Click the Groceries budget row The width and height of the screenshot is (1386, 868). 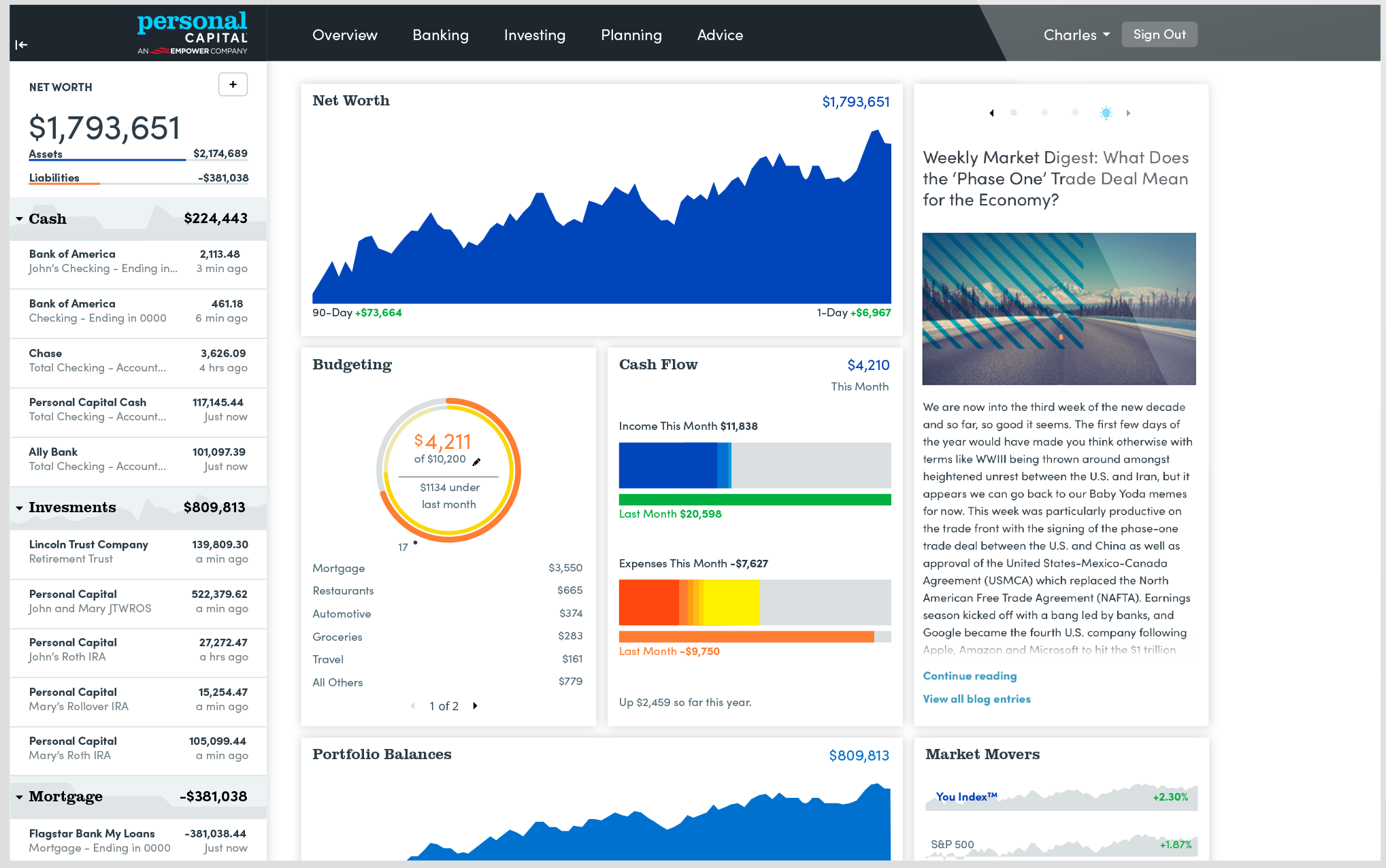pos(448,637)
